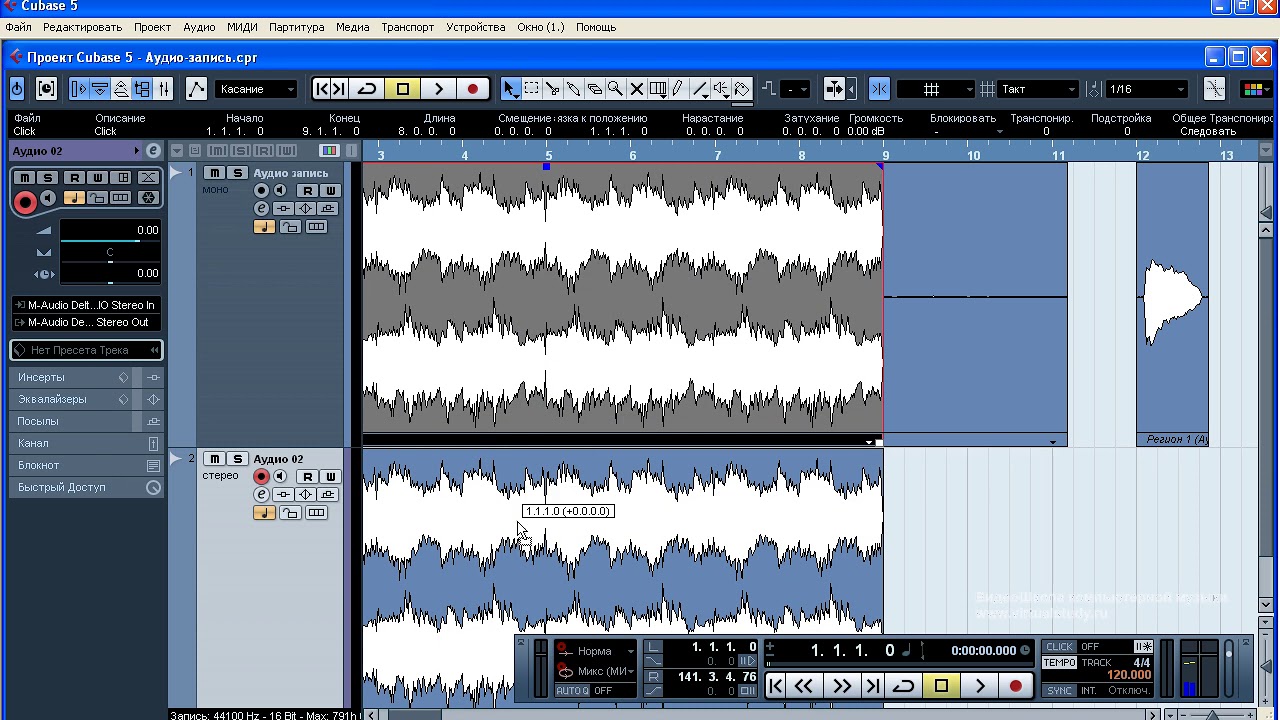Select the Glue tool
Viewport: 1280px width, 720px height.
coord(573,89)
